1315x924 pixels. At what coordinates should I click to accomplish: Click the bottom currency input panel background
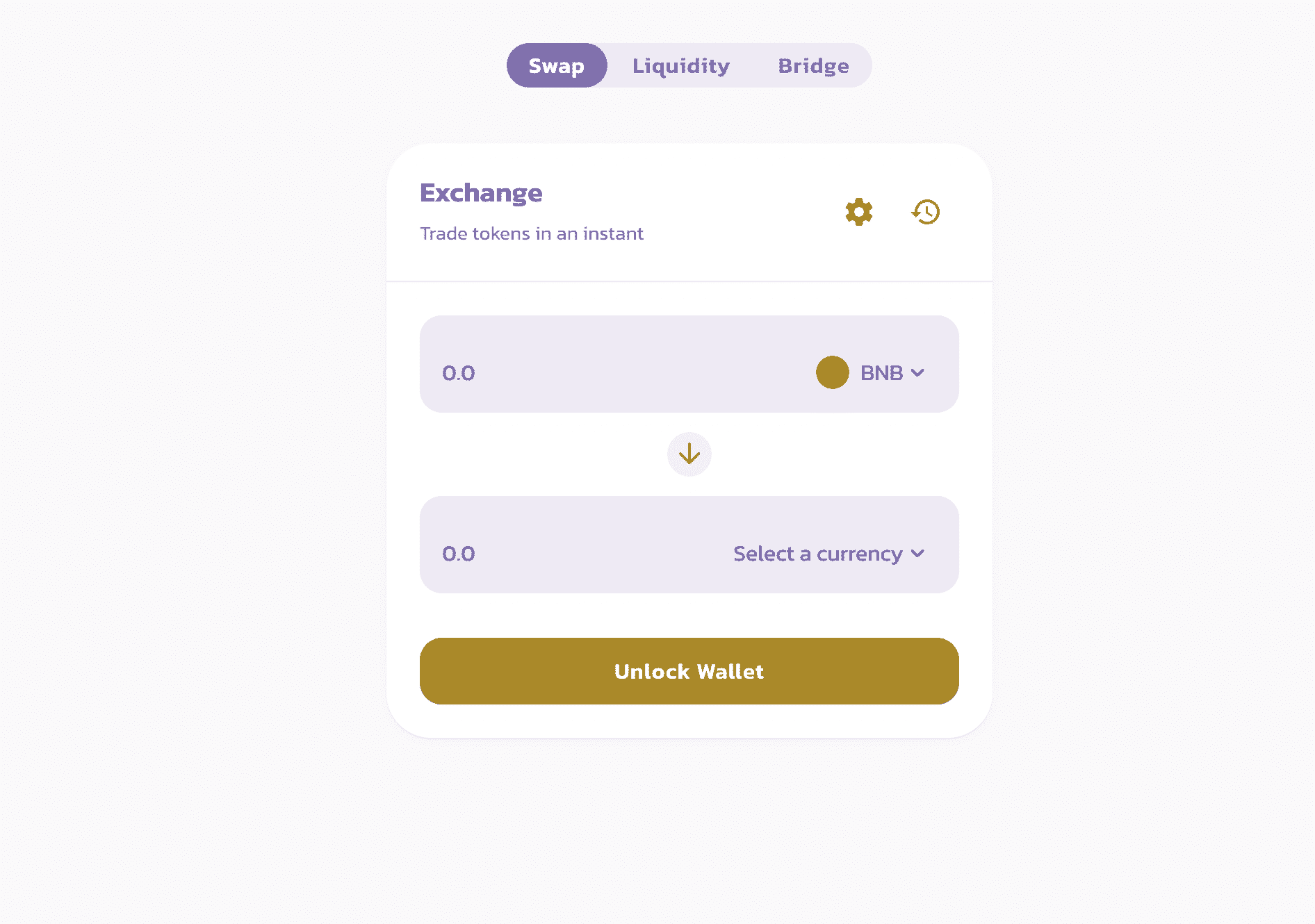(689, 545)
